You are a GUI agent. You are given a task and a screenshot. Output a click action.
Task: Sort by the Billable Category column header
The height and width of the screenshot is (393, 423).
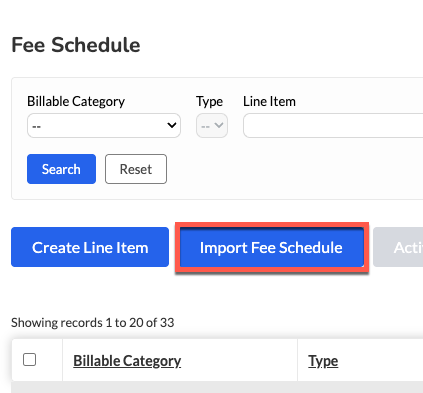pos(127,361)
